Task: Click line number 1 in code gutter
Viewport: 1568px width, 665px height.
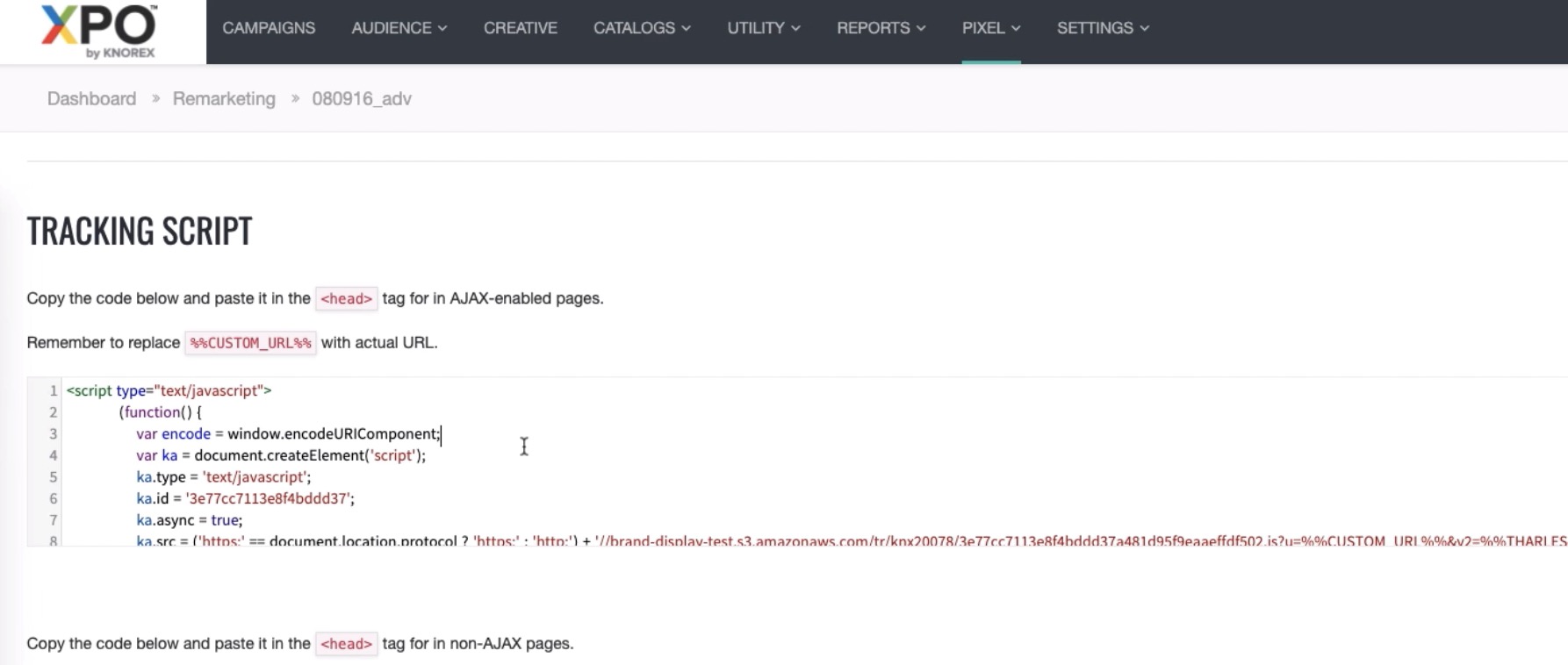Action: pos(53,391)
